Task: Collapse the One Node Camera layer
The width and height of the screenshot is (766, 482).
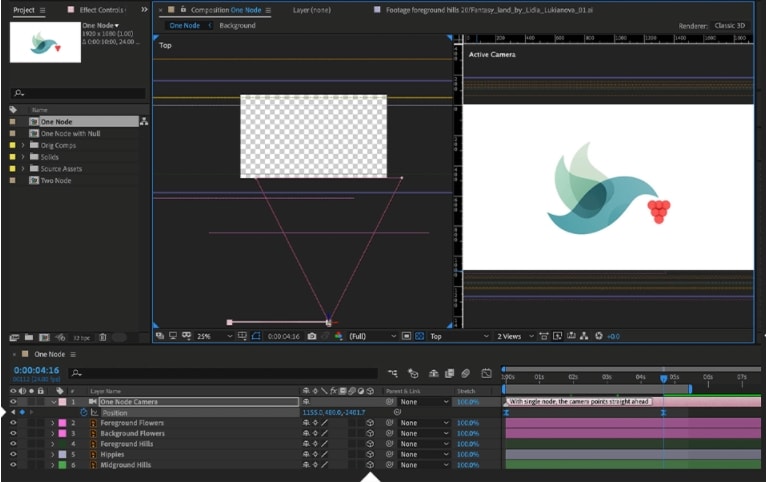Action: click(x=53, y=402)
